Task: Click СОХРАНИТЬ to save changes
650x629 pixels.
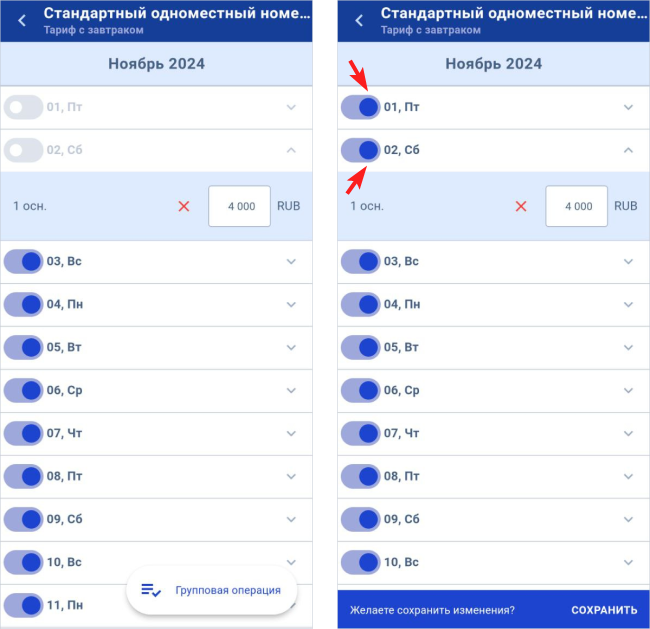Action: [x=604, y=610]
